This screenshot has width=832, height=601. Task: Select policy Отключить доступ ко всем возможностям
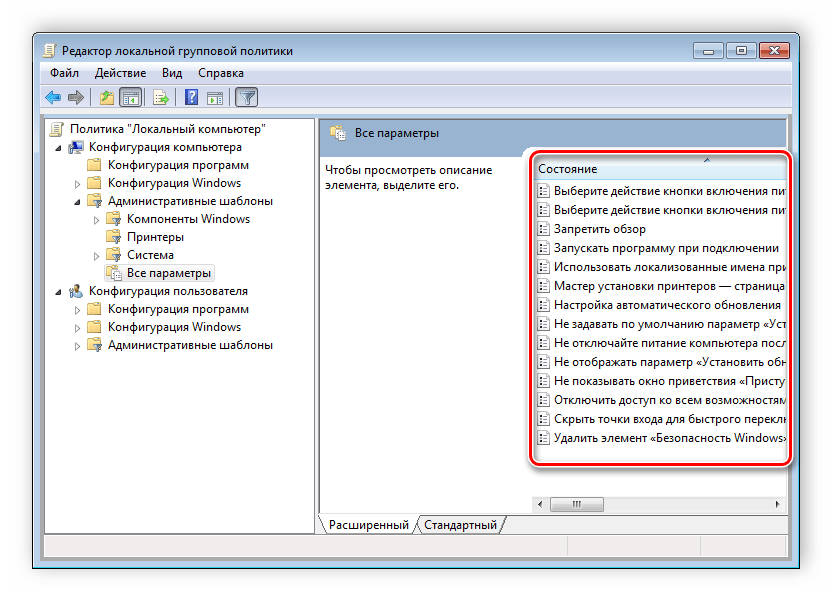(x=670, y=400)
